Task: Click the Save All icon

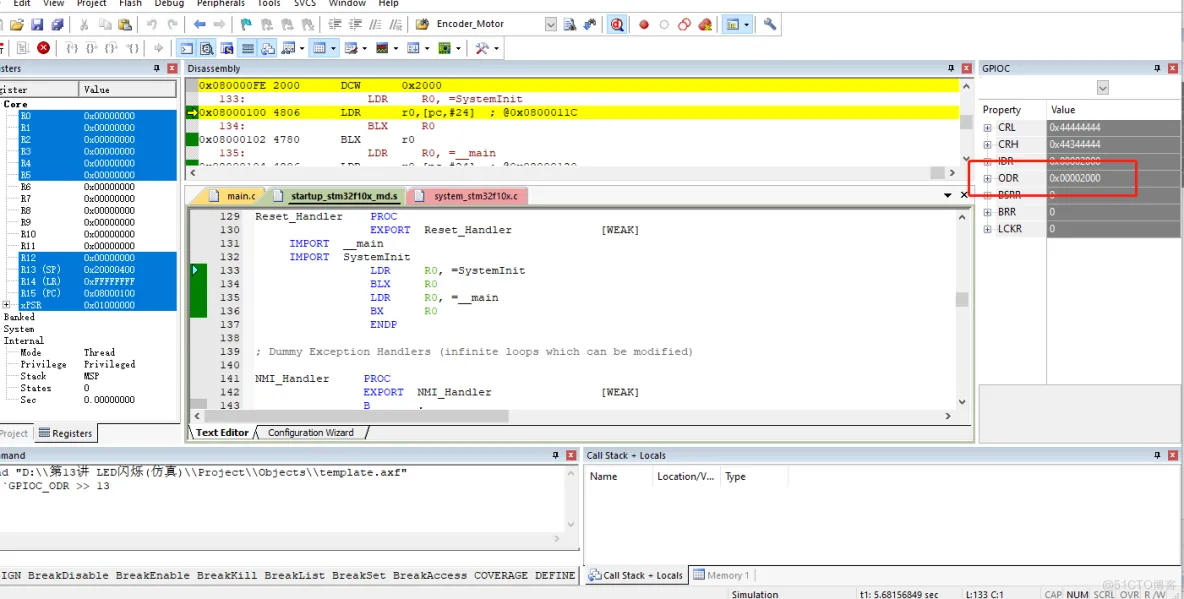Action: (x=57, y=24)
